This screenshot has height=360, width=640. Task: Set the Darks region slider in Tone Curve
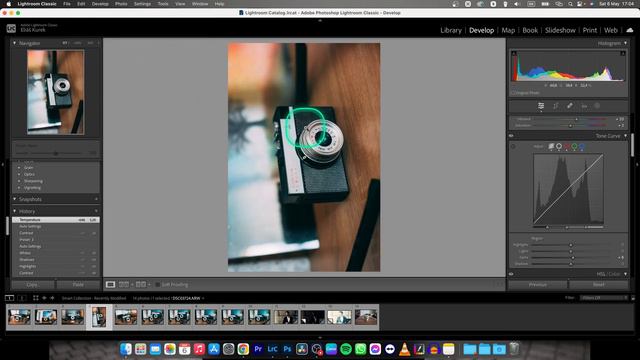573,258
